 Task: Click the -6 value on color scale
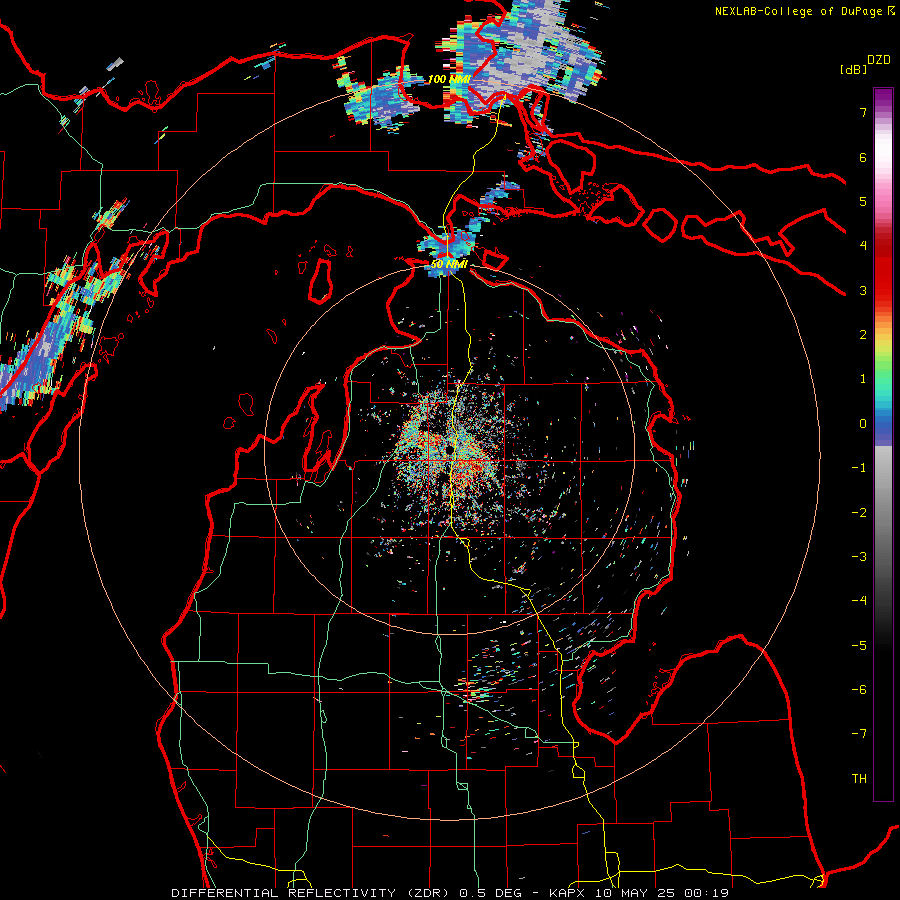(x=859, y=690)
